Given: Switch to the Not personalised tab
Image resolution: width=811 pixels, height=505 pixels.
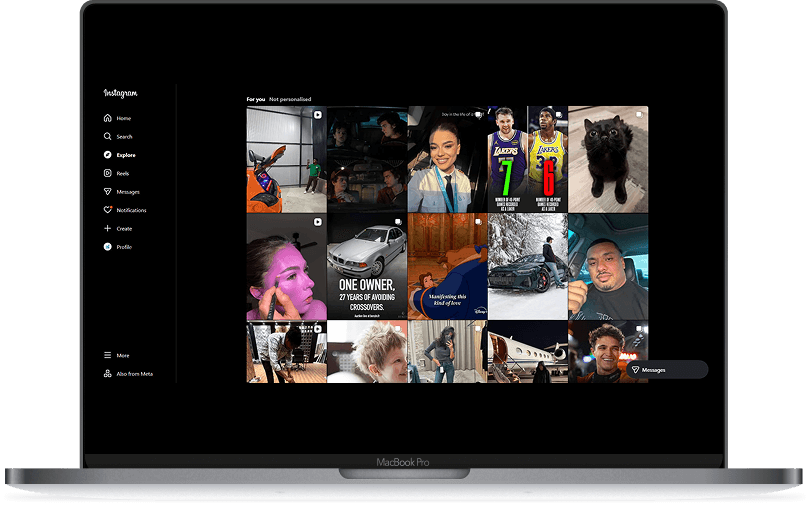Looking at the screenshot, I should click(x=290, y=99).
